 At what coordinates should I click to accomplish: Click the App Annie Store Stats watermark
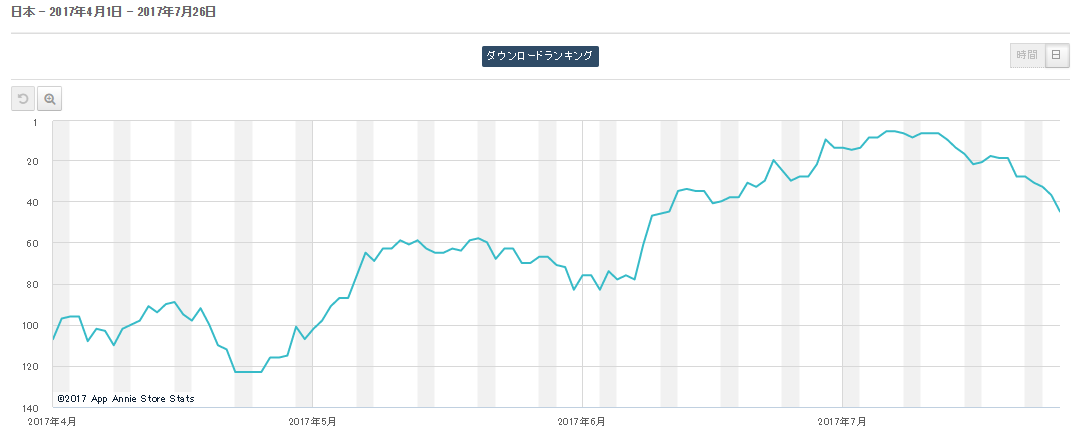click(x=126, y=398)
